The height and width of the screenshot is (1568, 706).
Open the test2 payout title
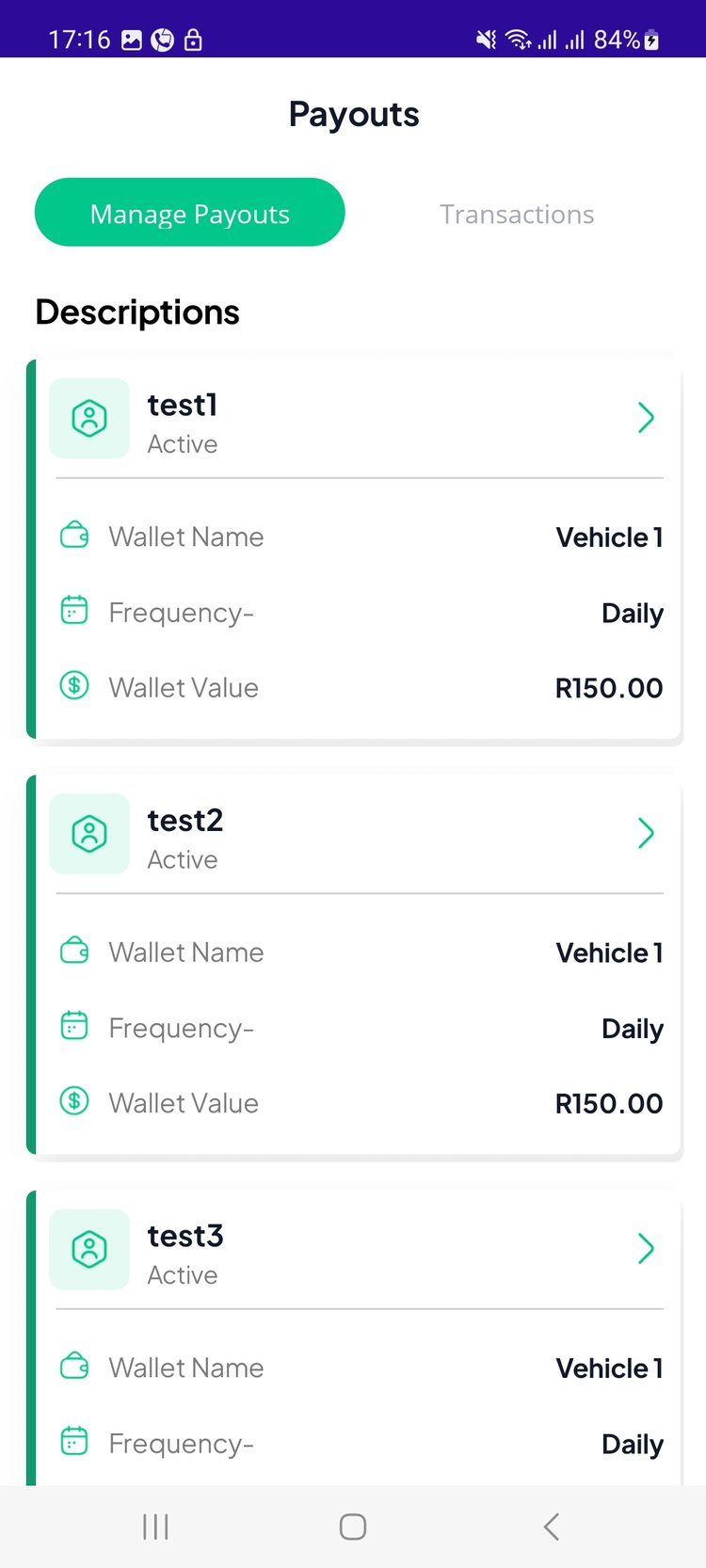185,821
